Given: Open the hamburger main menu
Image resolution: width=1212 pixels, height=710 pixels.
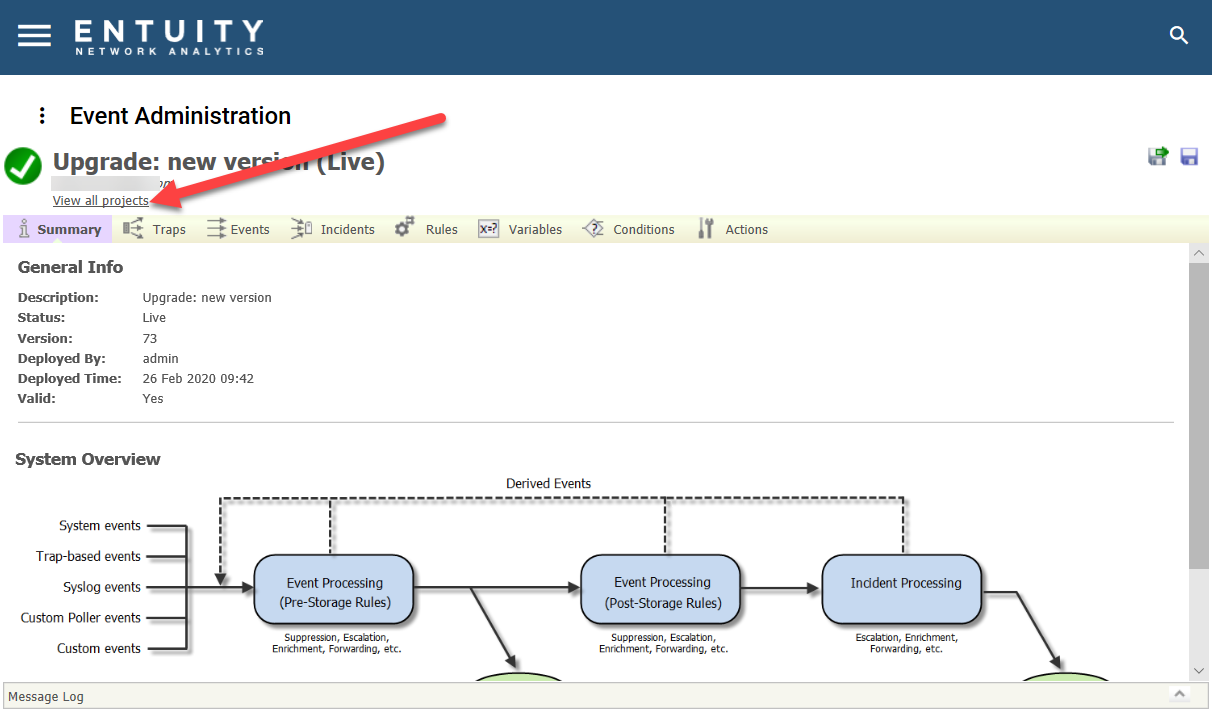Looking at the screenshot, I should [x=34, y=35].
